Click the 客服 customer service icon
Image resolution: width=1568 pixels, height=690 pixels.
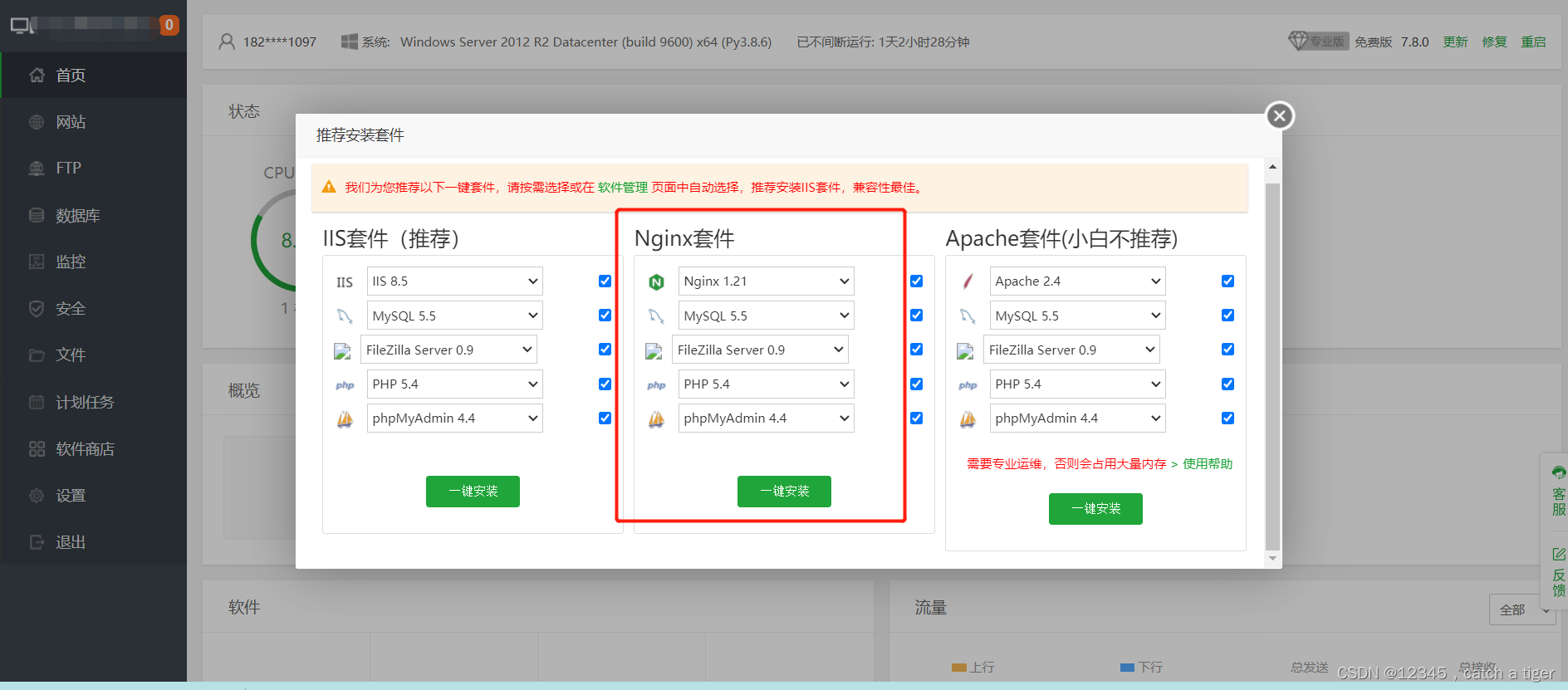pos(1558,472)
